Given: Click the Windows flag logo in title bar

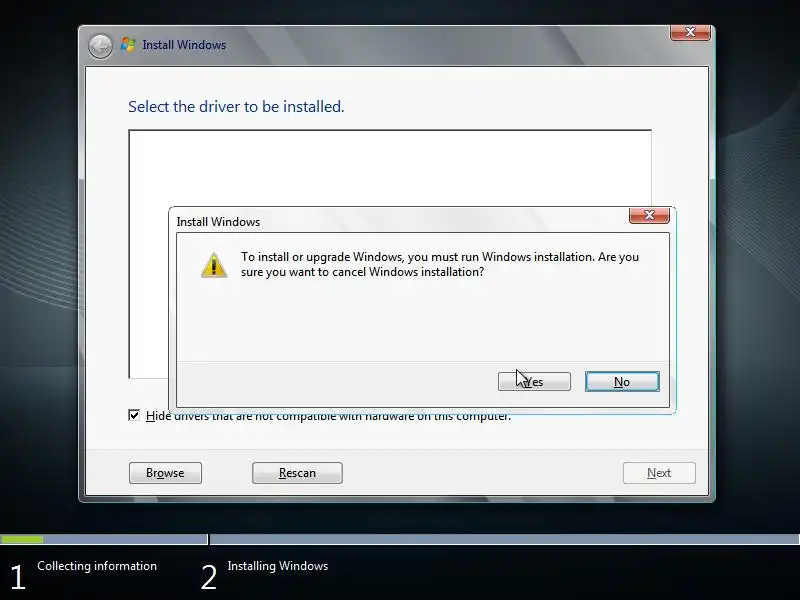Looking at the screenshot, I should (x=128, y=44).
